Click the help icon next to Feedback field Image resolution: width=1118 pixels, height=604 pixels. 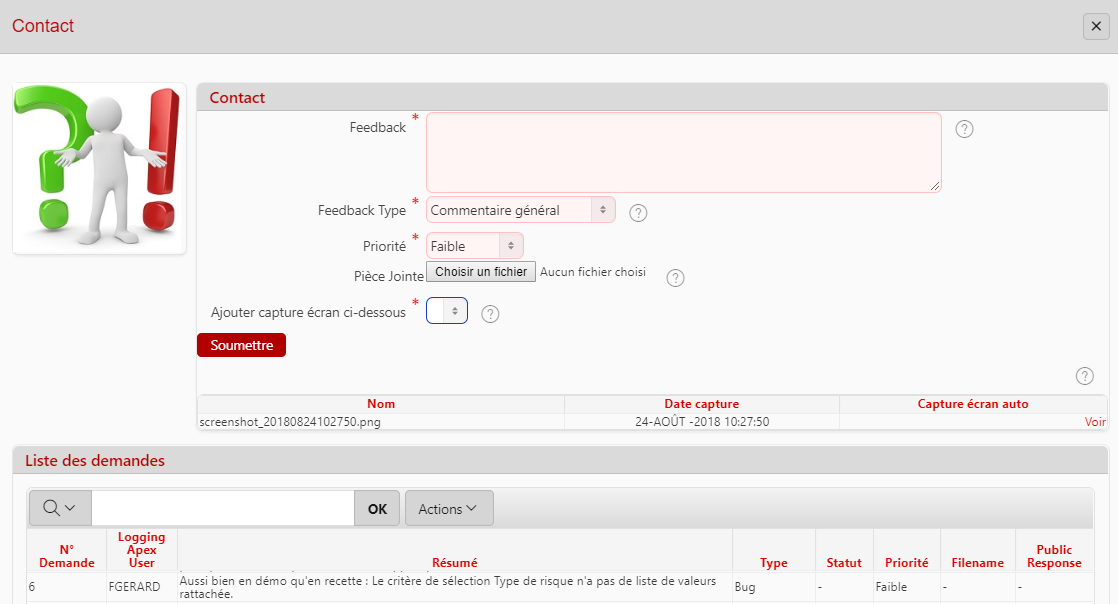click(964, 129)
